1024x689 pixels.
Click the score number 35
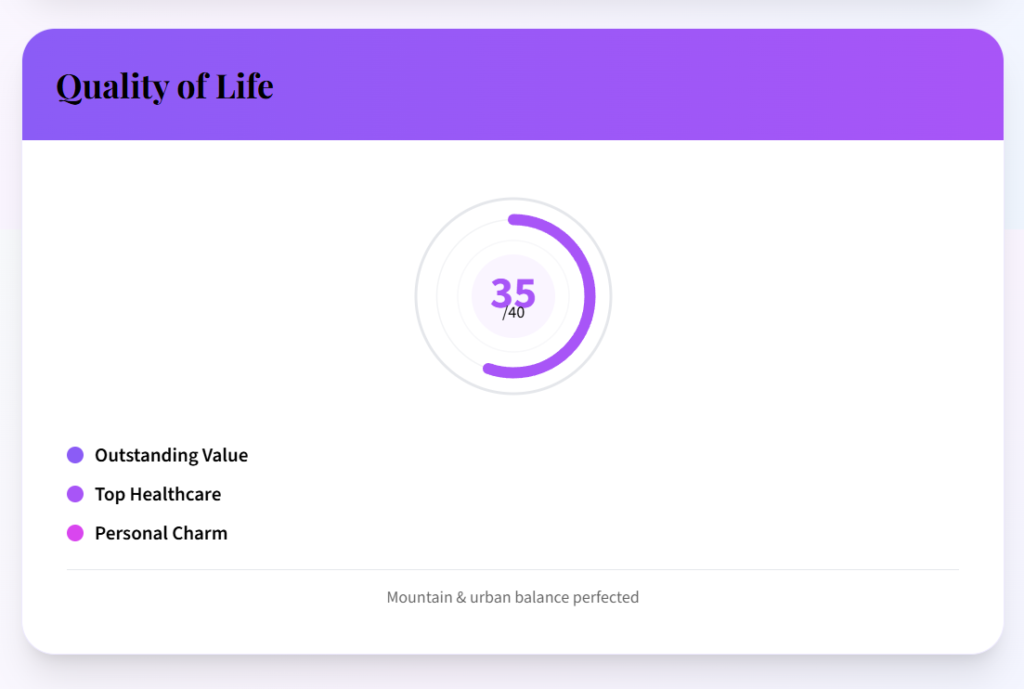coord(513,292)
